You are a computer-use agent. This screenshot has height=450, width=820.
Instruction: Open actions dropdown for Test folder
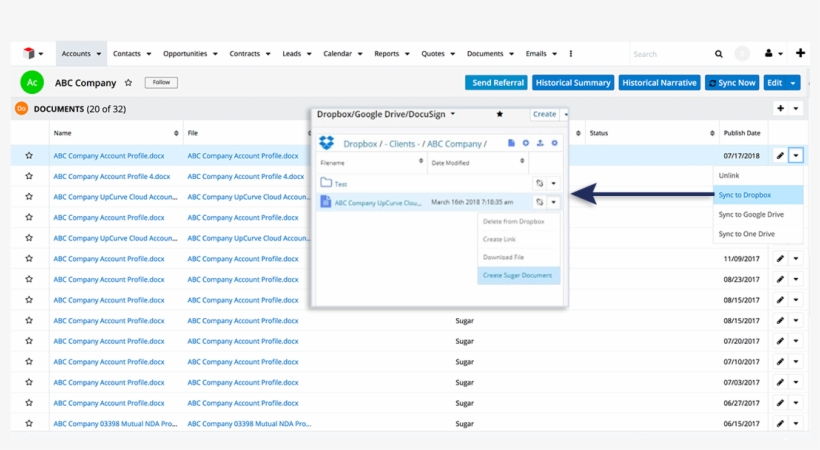tap(553, 183)
